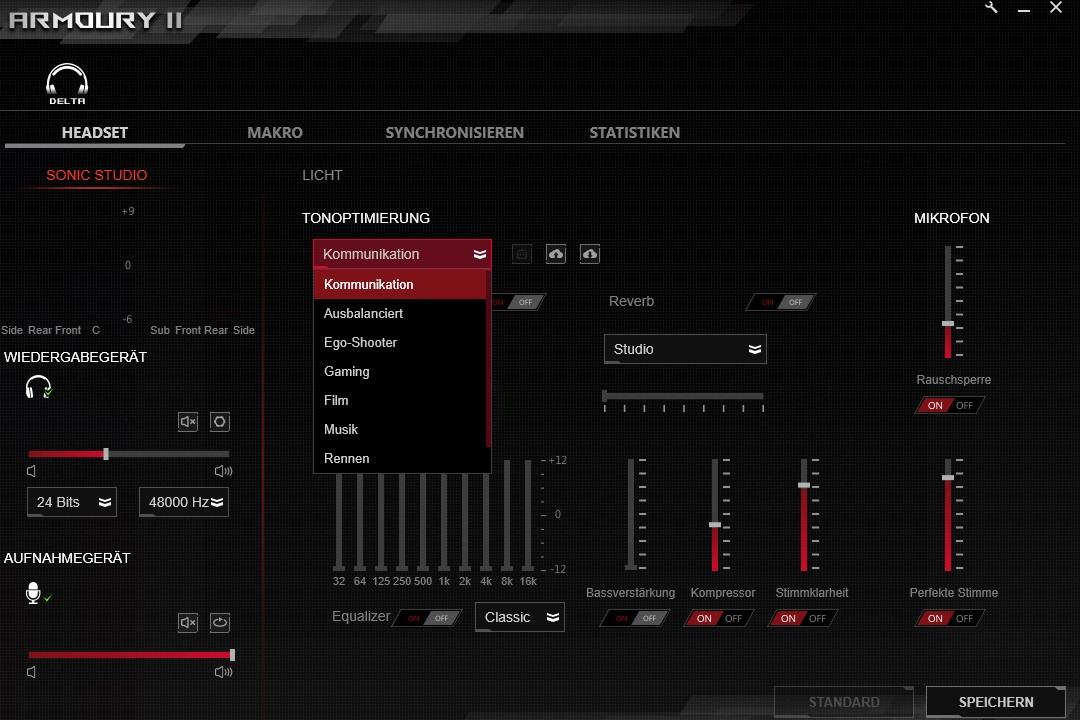Click the STANDARD button
This screenshot has height=720, width=1080.
tap(844, 702)
